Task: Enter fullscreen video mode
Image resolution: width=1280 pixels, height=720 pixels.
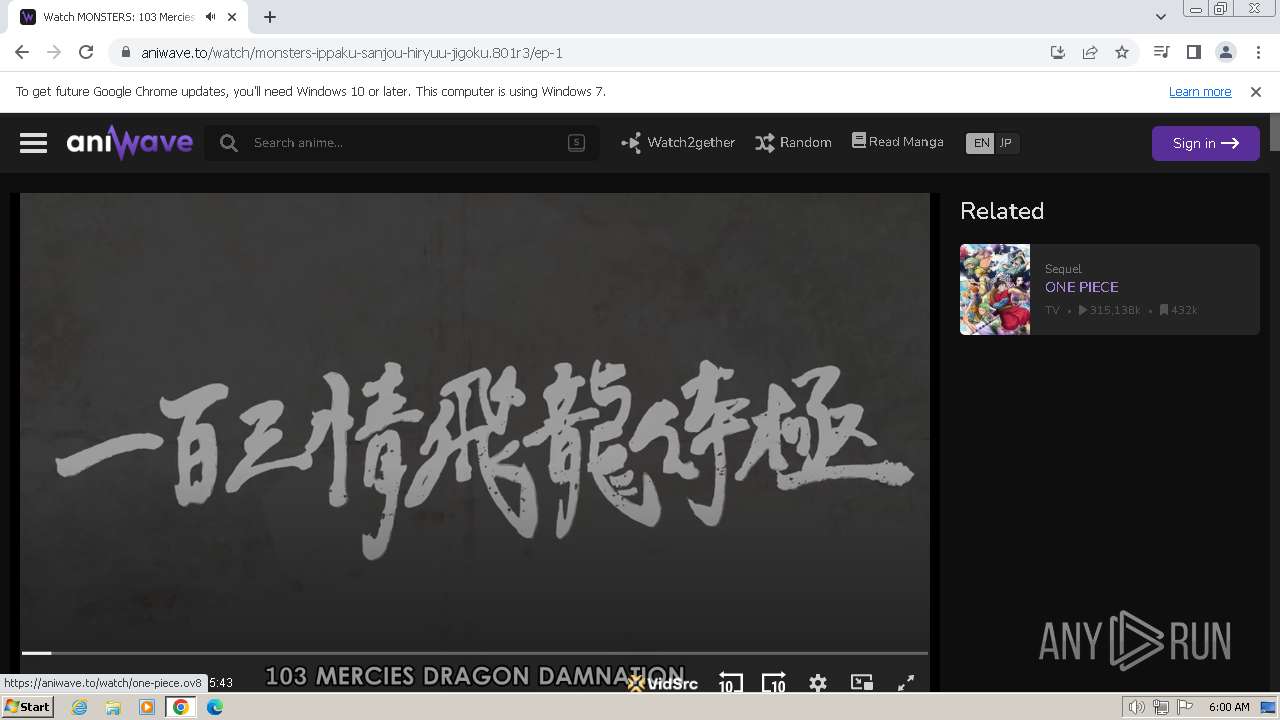Action: 906,682
